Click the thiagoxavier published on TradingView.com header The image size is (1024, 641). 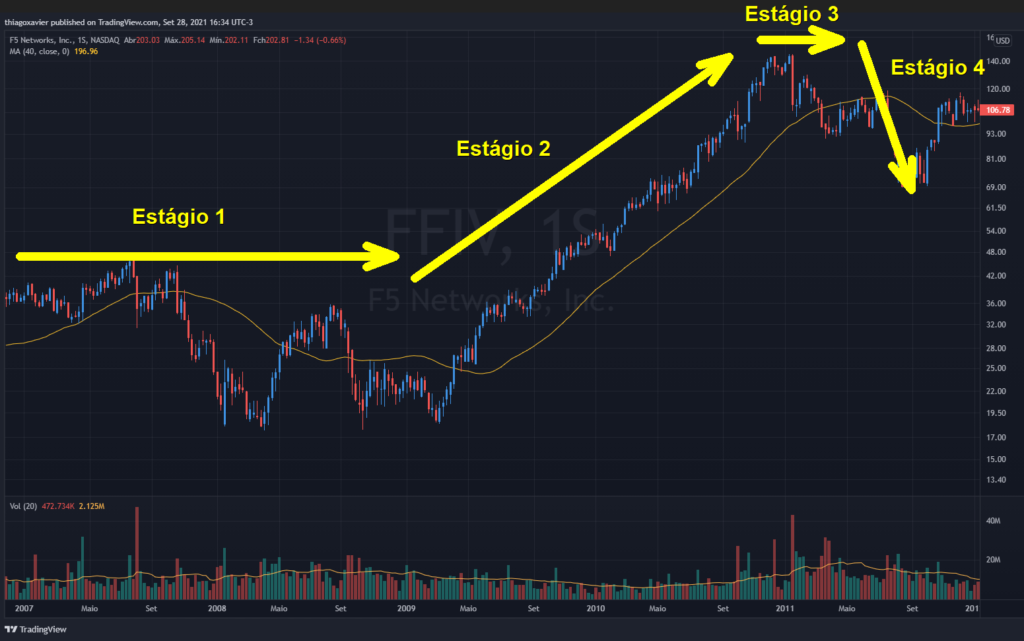point(129,22)
